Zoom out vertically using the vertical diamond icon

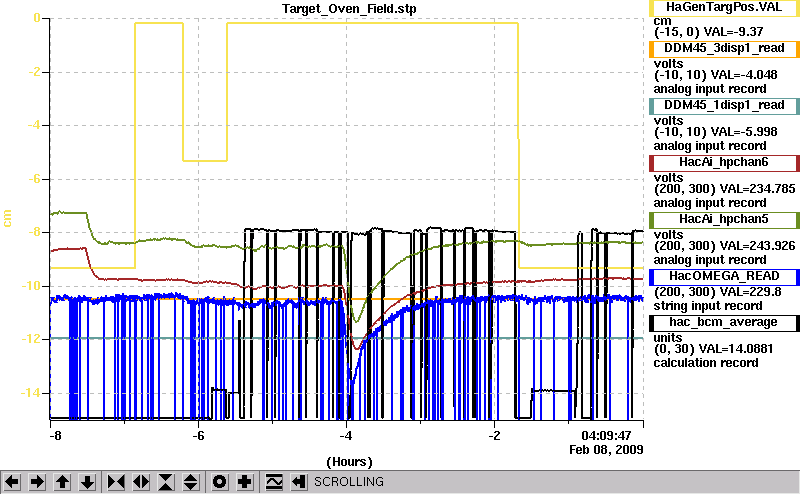coord(190,482)
